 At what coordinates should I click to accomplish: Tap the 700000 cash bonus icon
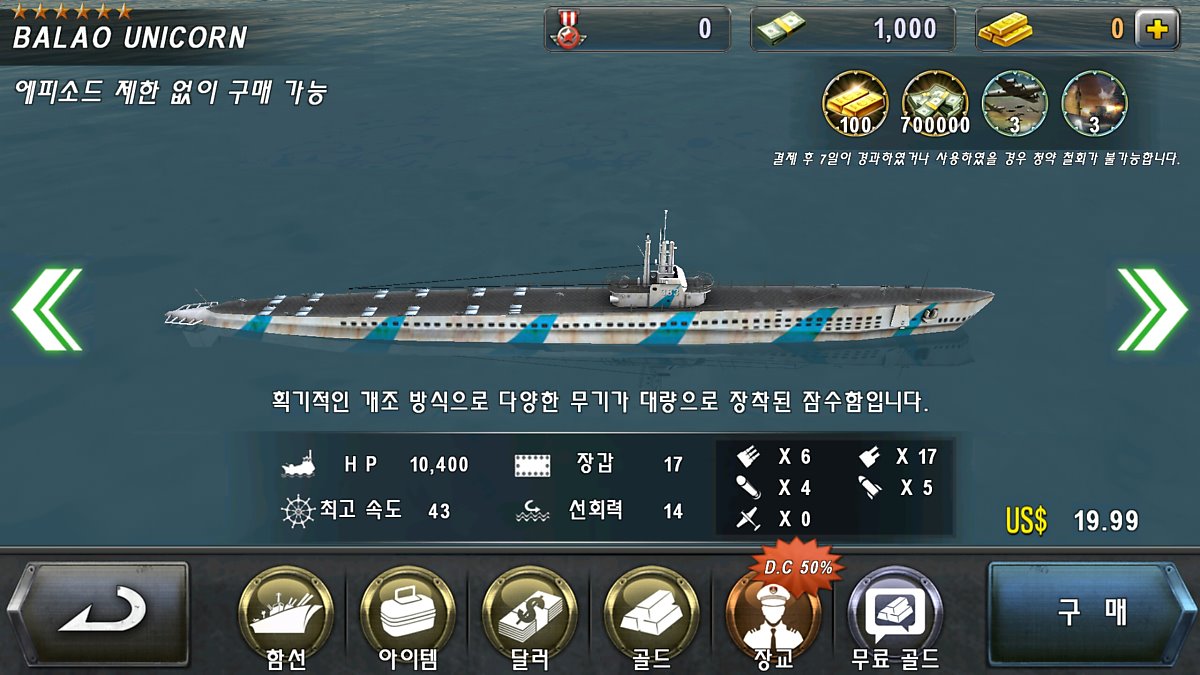point(936,103)
